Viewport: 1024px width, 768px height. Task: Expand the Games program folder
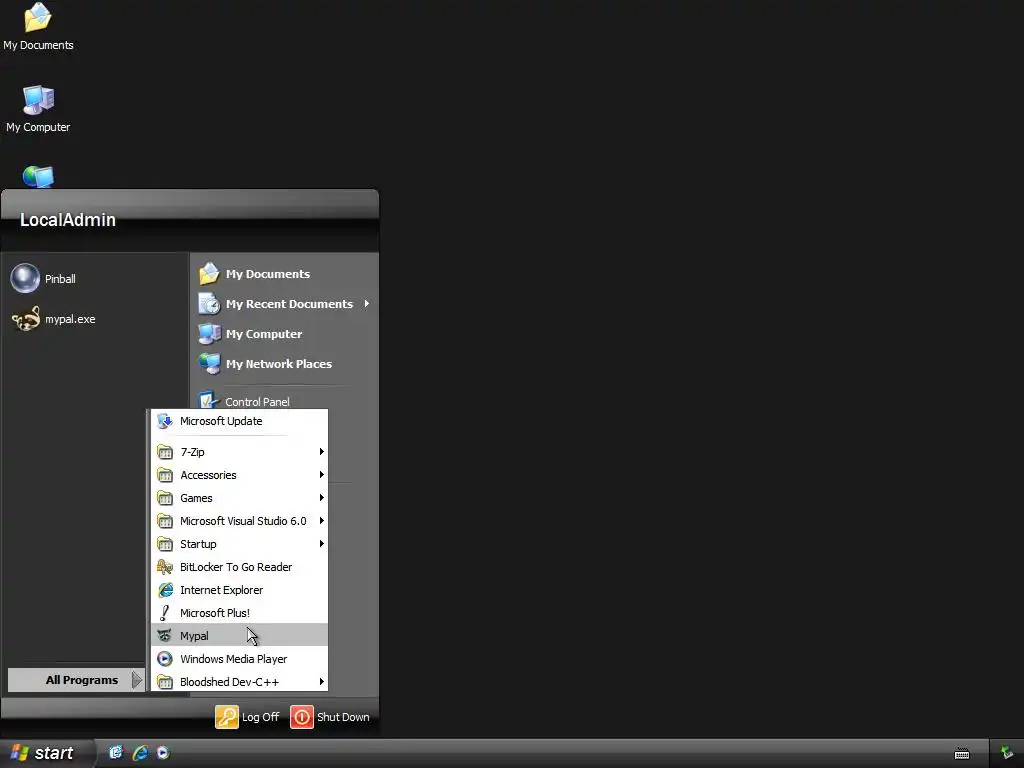pyautogui.click(x=239, y=498)
